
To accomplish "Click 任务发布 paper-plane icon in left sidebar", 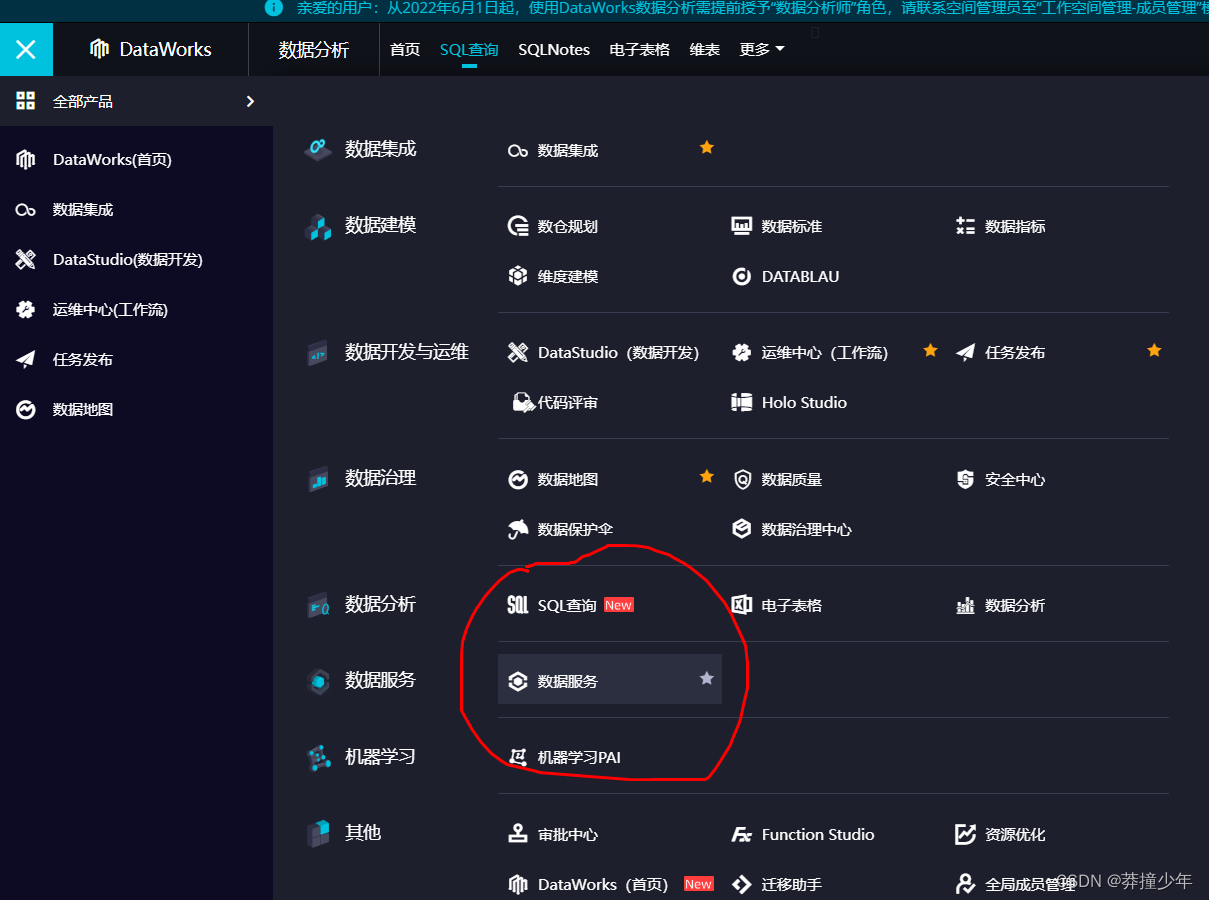I will pyautogui.click(x=26, y=360).
